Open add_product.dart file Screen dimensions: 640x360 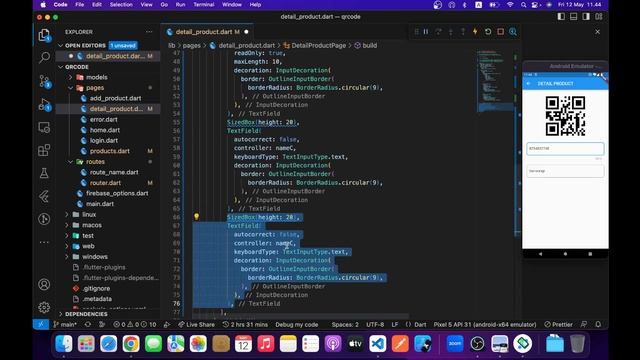(x=115, y=98)
